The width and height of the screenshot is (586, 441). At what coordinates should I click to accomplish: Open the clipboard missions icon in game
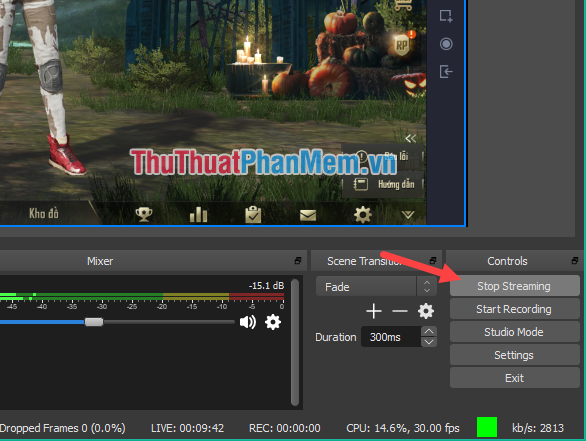pos(253,215)
